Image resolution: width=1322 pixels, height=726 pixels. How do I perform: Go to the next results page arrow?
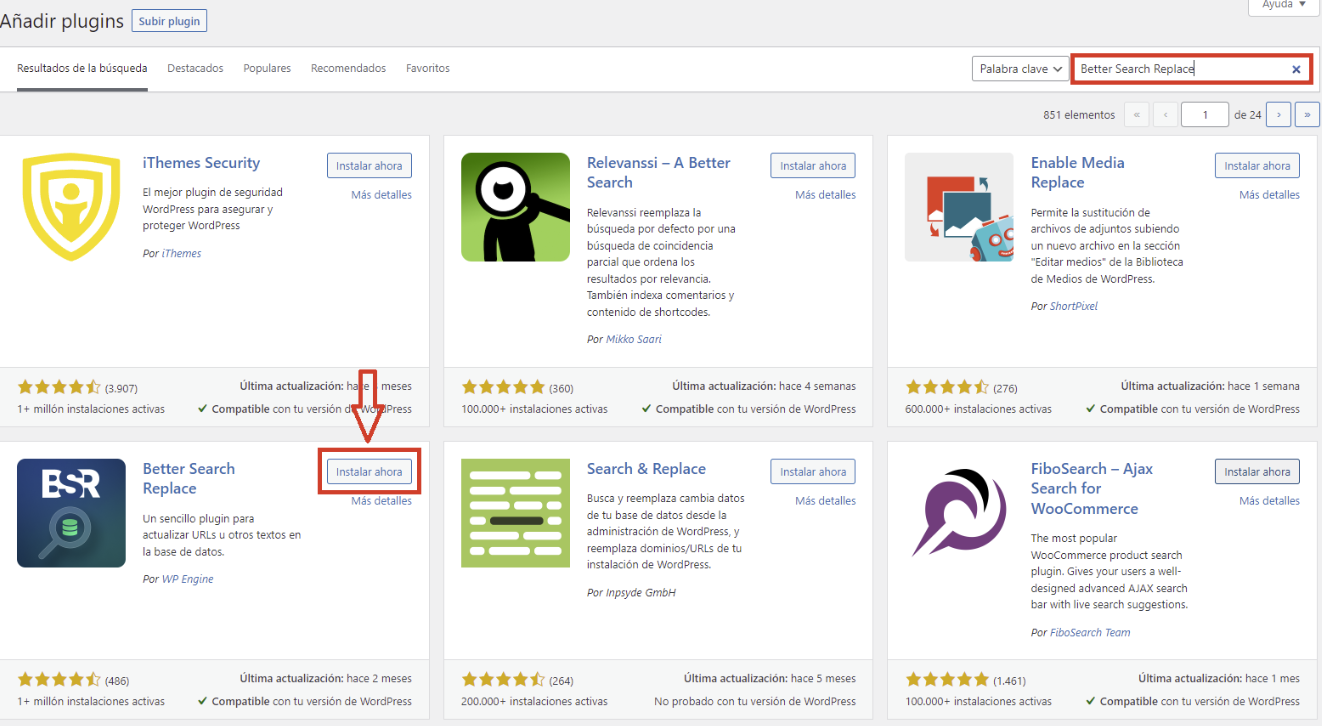click(1278, 115)
